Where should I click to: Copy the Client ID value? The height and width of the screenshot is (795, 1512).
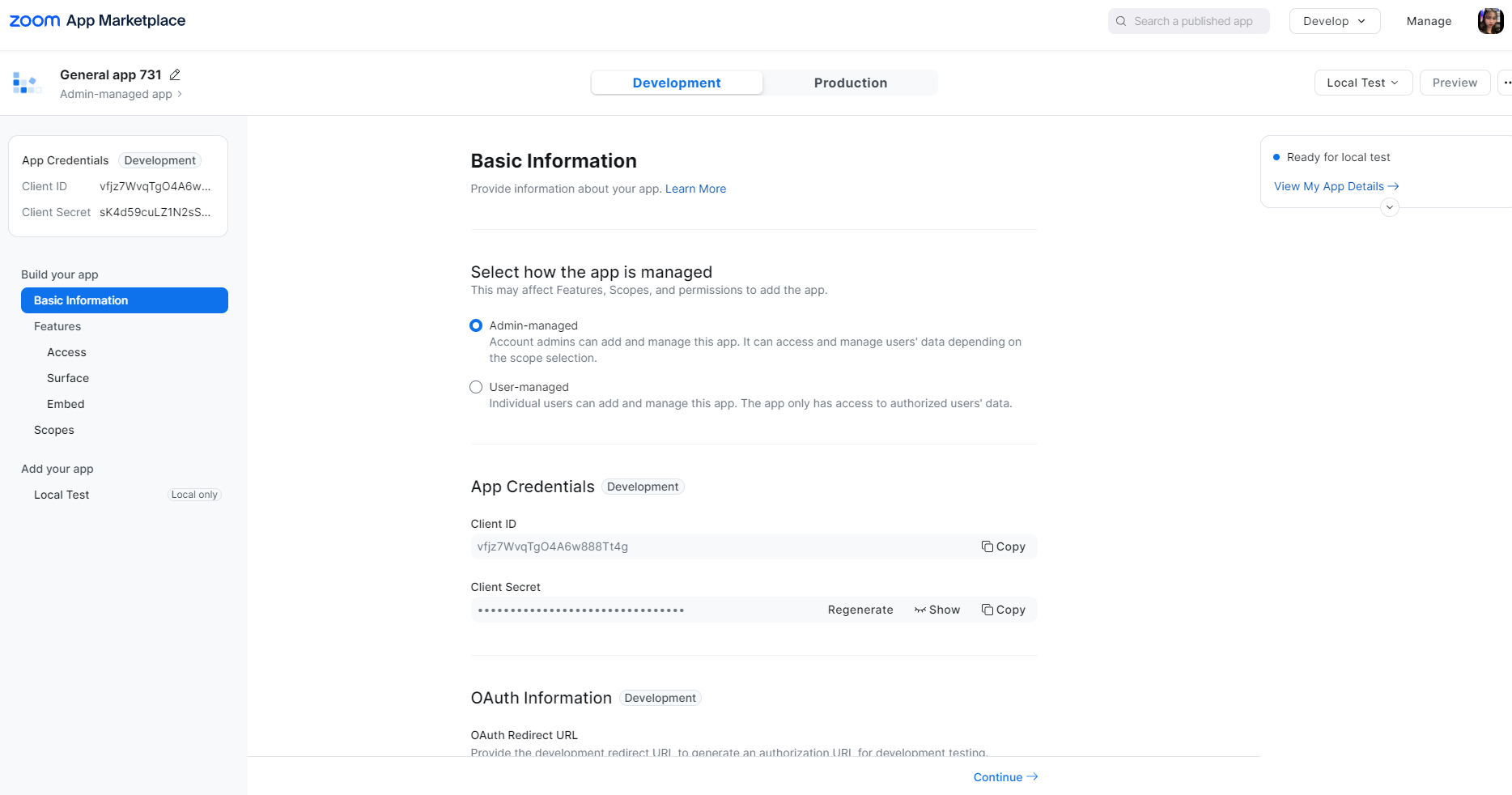[x=1004, y=546]
